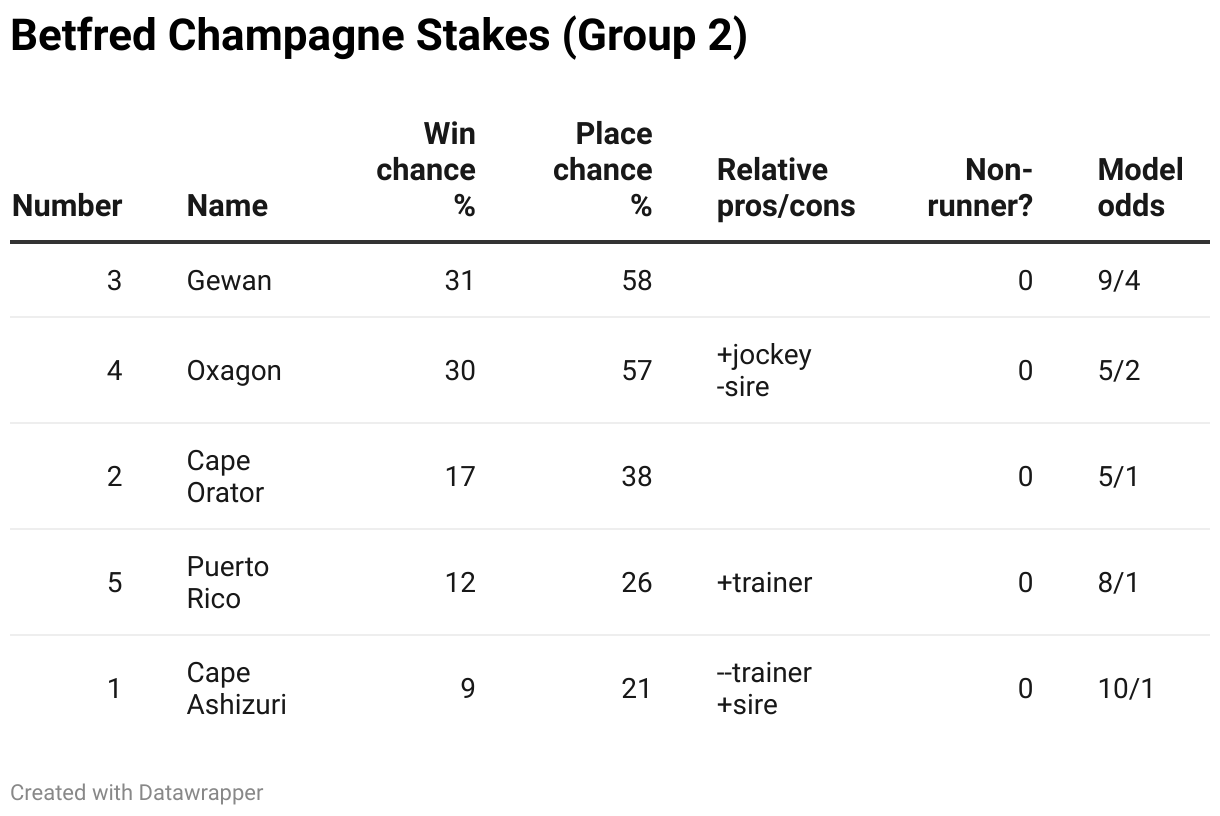The width and height of the screenshot is (1220, 816).
Task: Click the 9/4 model odds value
Action: 1119,281
